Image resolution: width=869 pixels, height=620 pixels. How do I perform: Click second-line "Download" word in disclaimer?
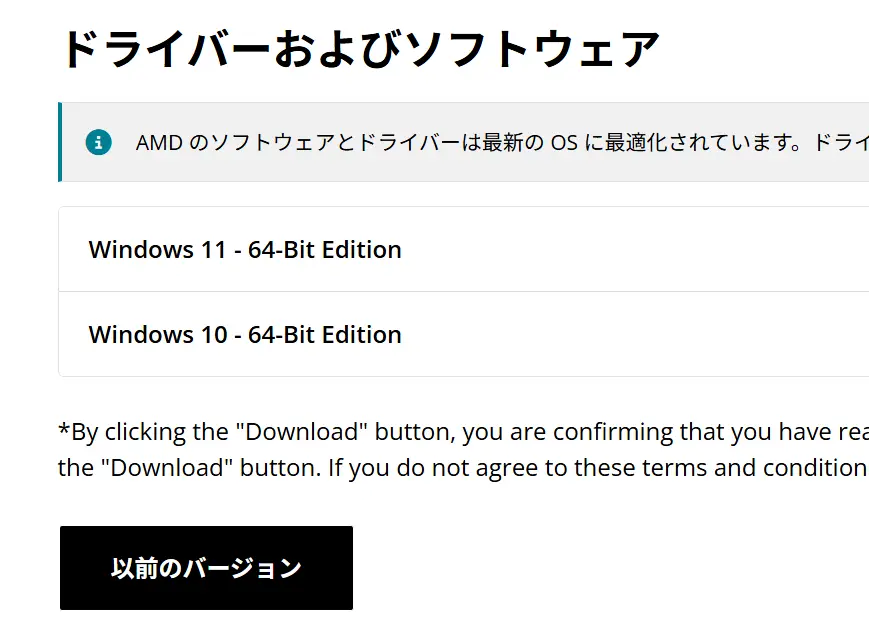(165, 467)
